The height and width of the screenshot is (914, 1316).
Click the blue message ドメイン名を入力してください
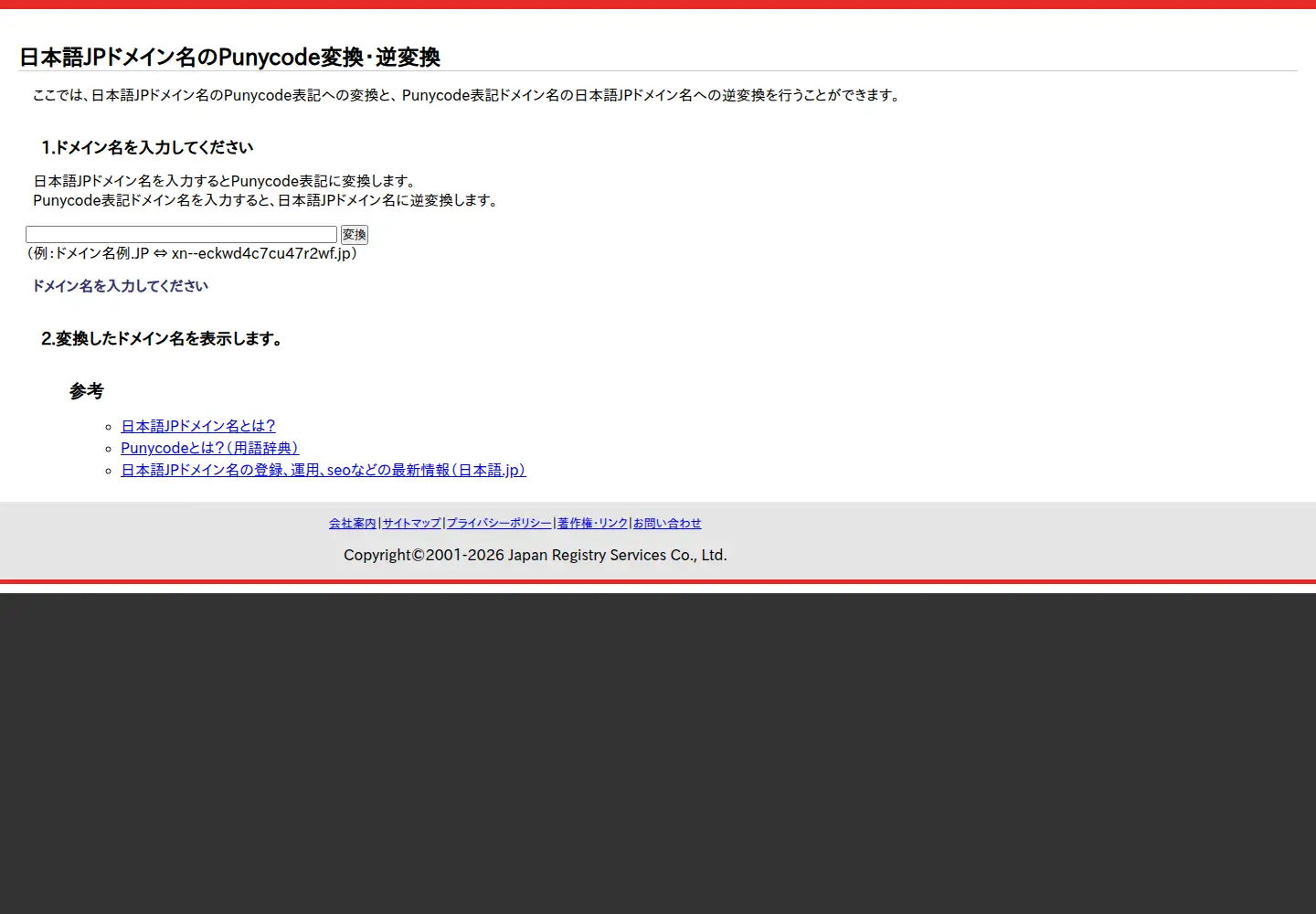121,286
